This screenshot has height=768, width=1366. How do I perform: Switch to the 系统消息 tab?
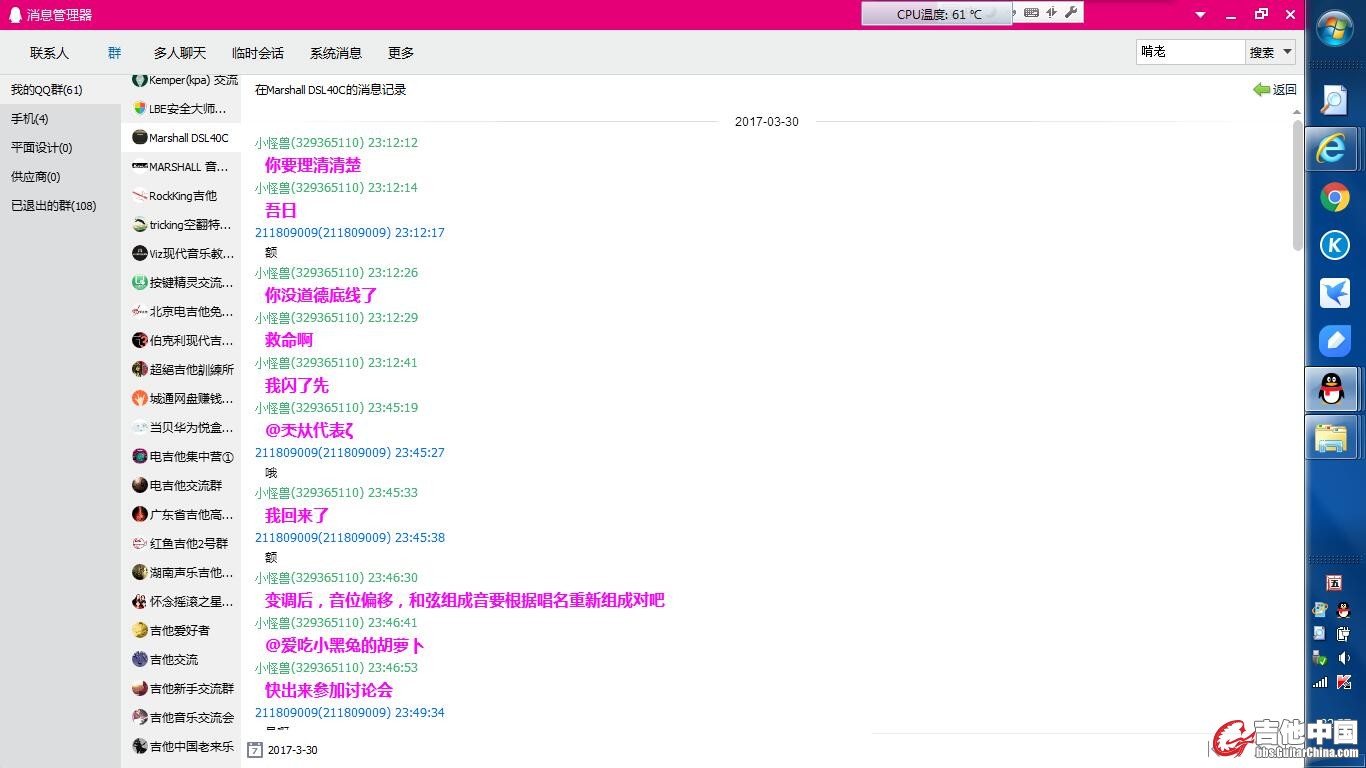pos(335,53)
